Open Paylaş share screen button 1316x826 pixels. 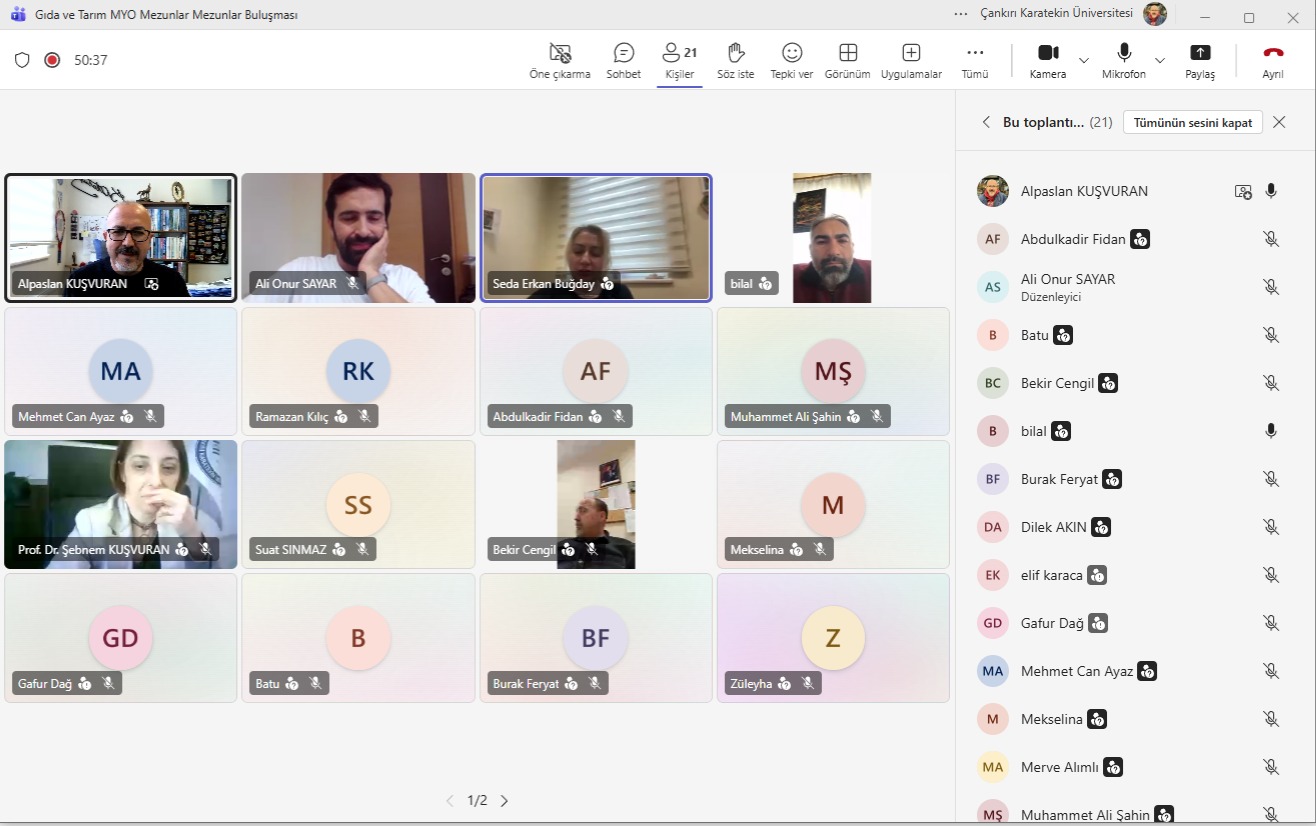point(1200,60)
